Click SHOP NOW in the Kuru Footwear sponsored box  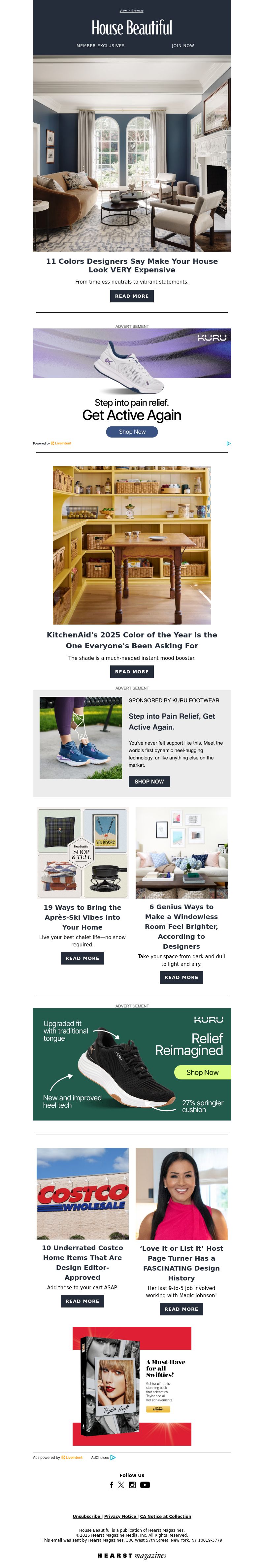click(149, 781)
